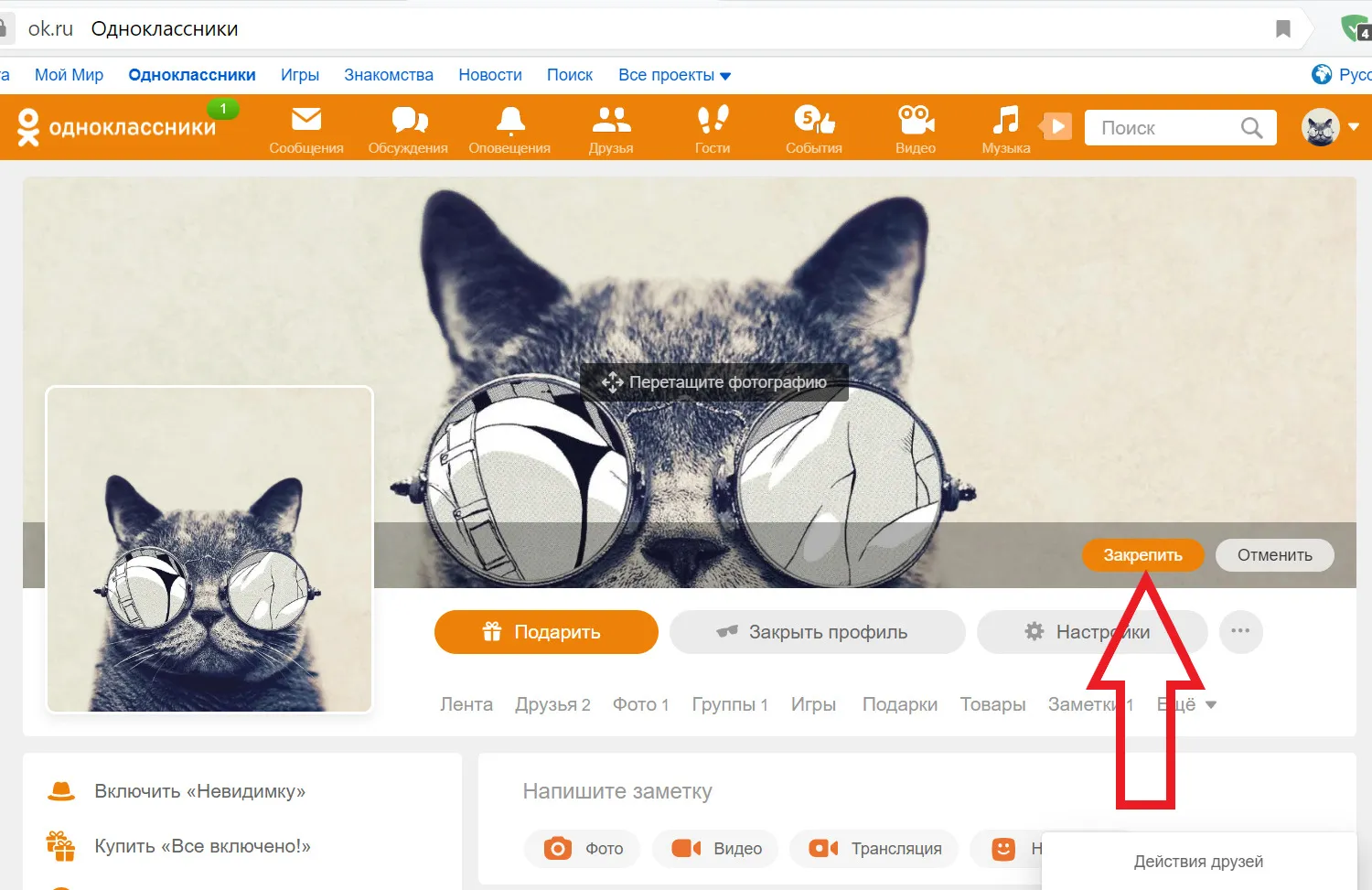The height and width of the screenshot is (890, 1372).
Task: Open the Друзья friends icon
Action: (611, 120)
